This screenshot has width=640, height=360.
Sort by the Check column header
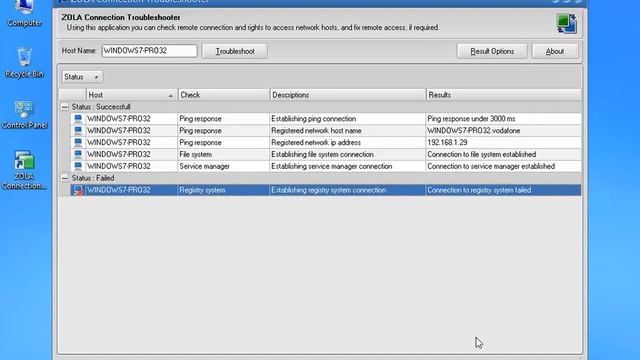(x=223, y=95)
